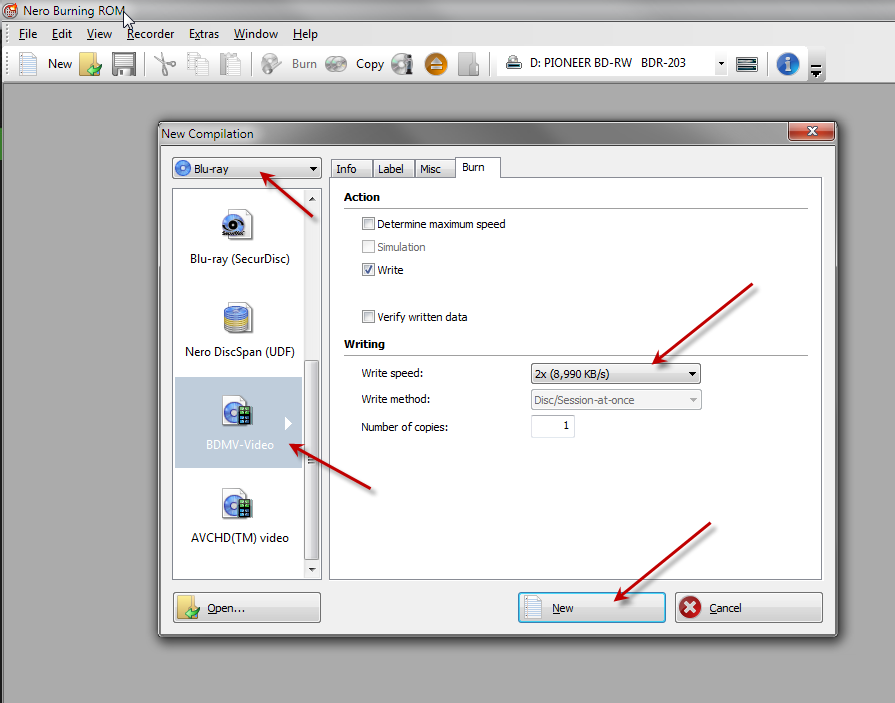Click the New toolbar label

[x=60, y=64]
